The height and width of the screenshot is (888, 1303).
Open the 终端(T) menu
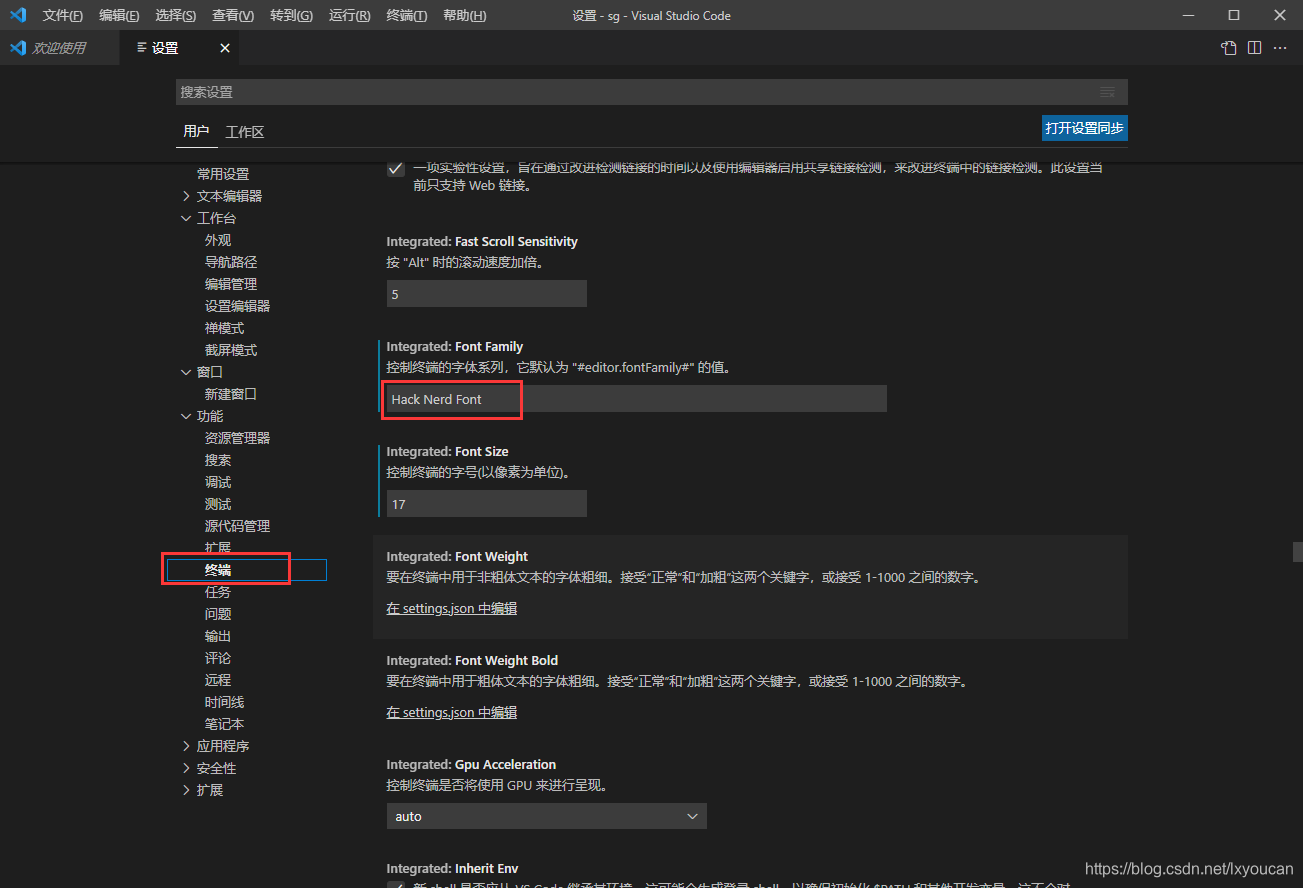(x=407, y=16)
